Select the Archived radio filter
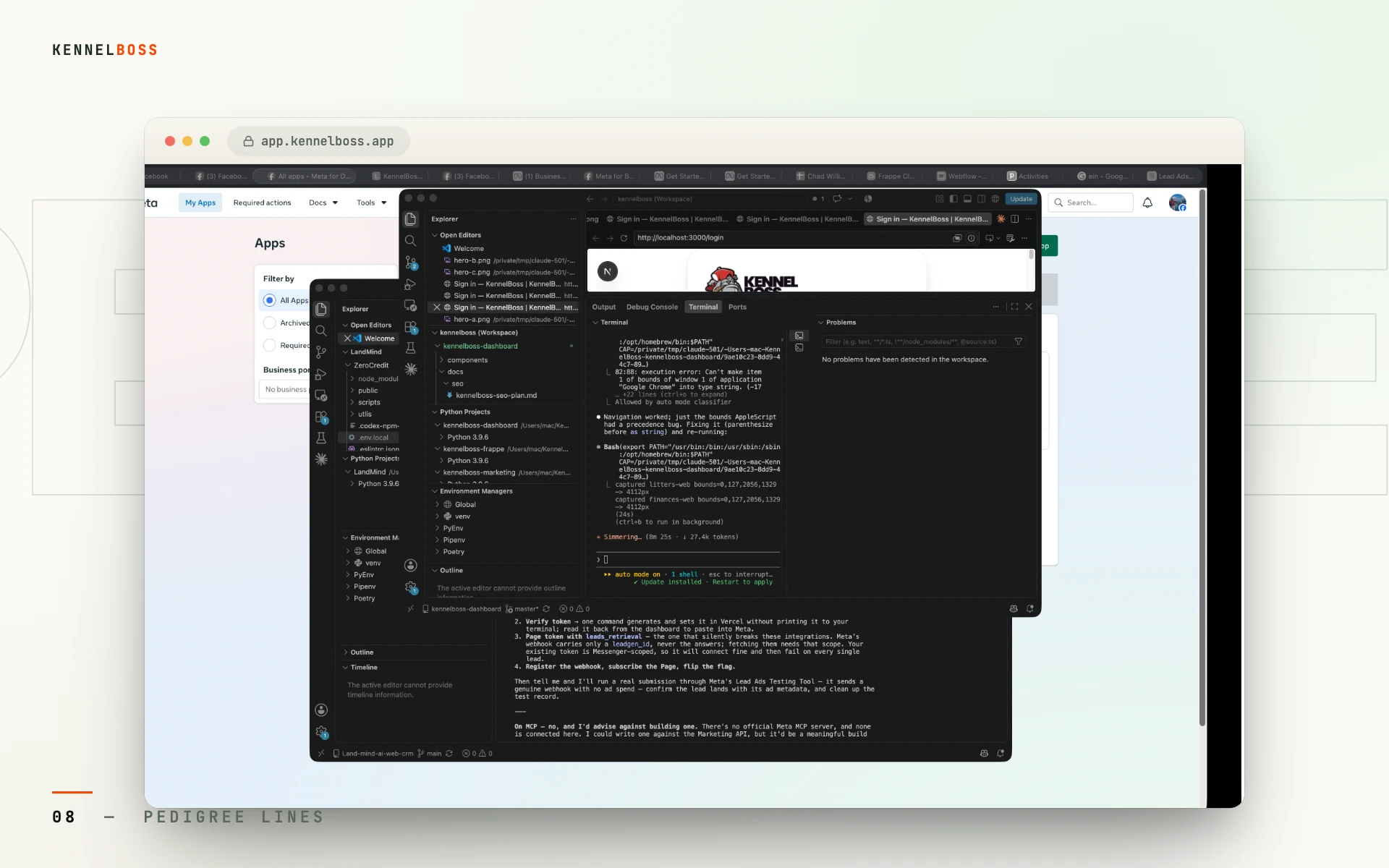The width and height of the screenshot is (1389, 868). (x=270, y=323)
